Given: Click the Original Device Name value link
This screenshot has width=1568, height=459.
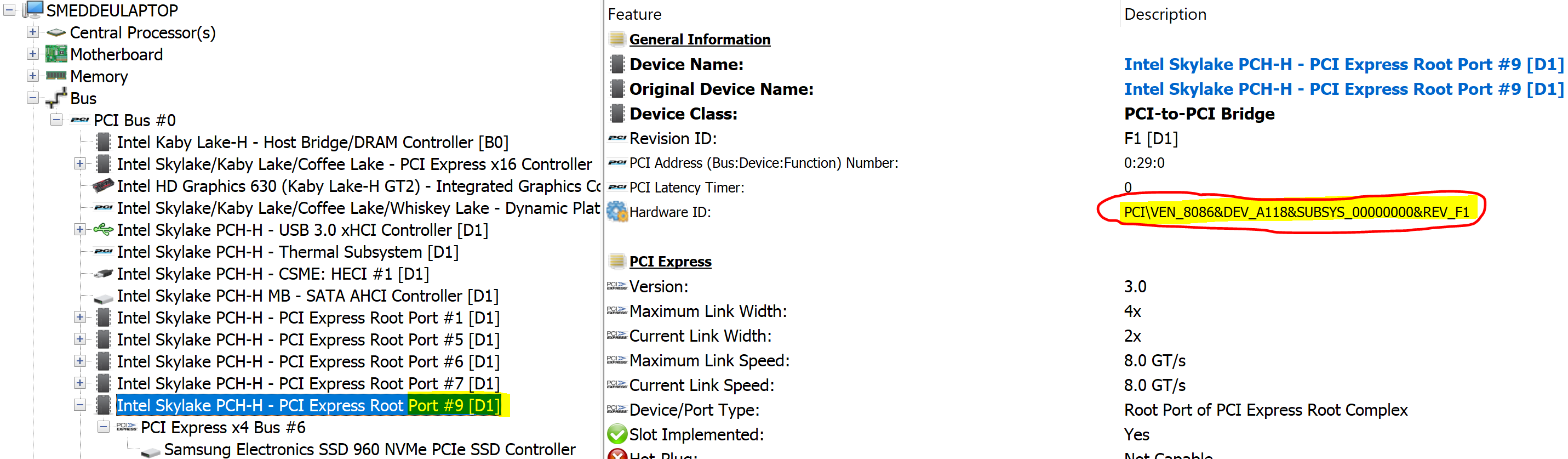Looking at the screenshot, I should click(x=1343, y=89).
